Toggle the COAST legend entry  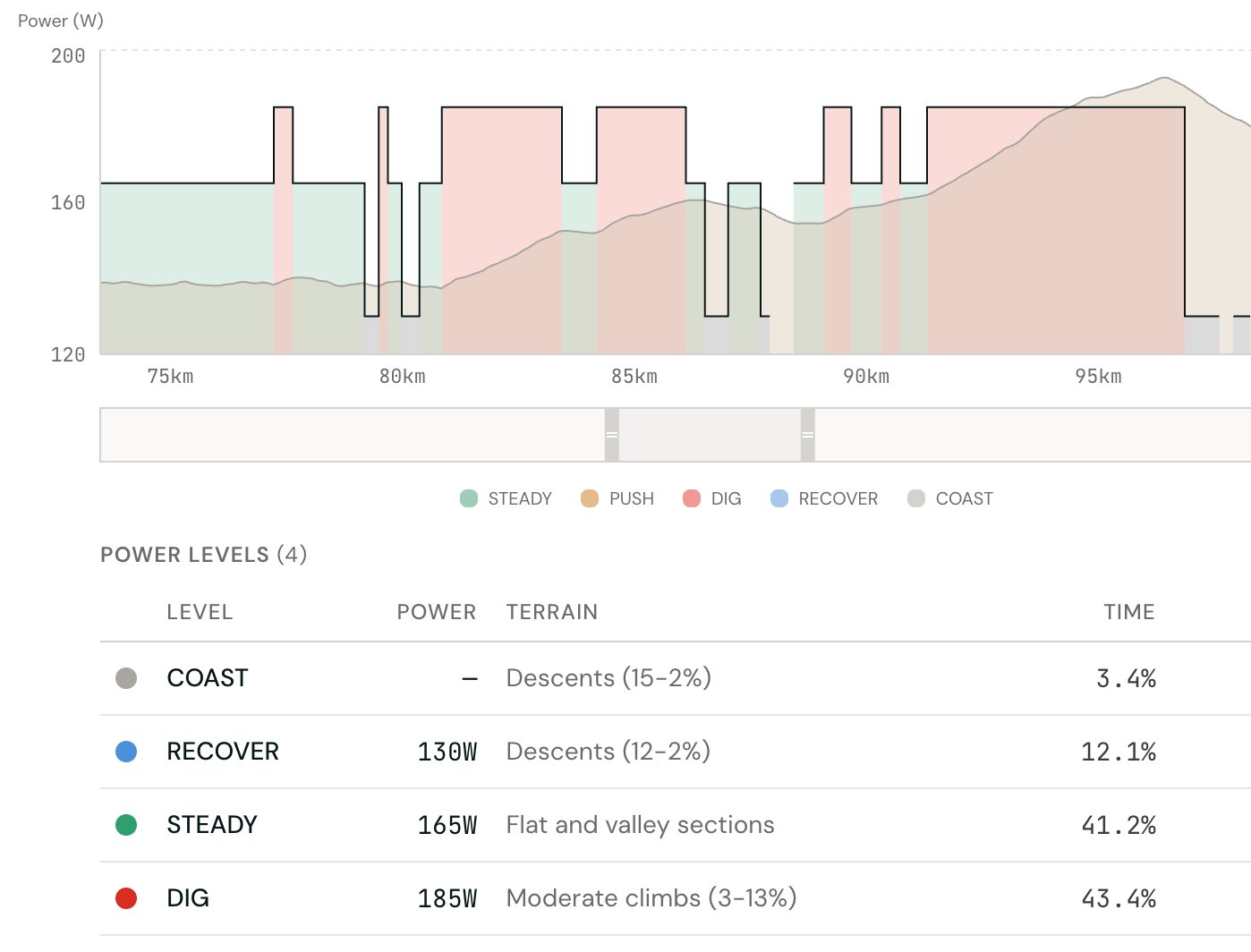(x=949, y=498)
